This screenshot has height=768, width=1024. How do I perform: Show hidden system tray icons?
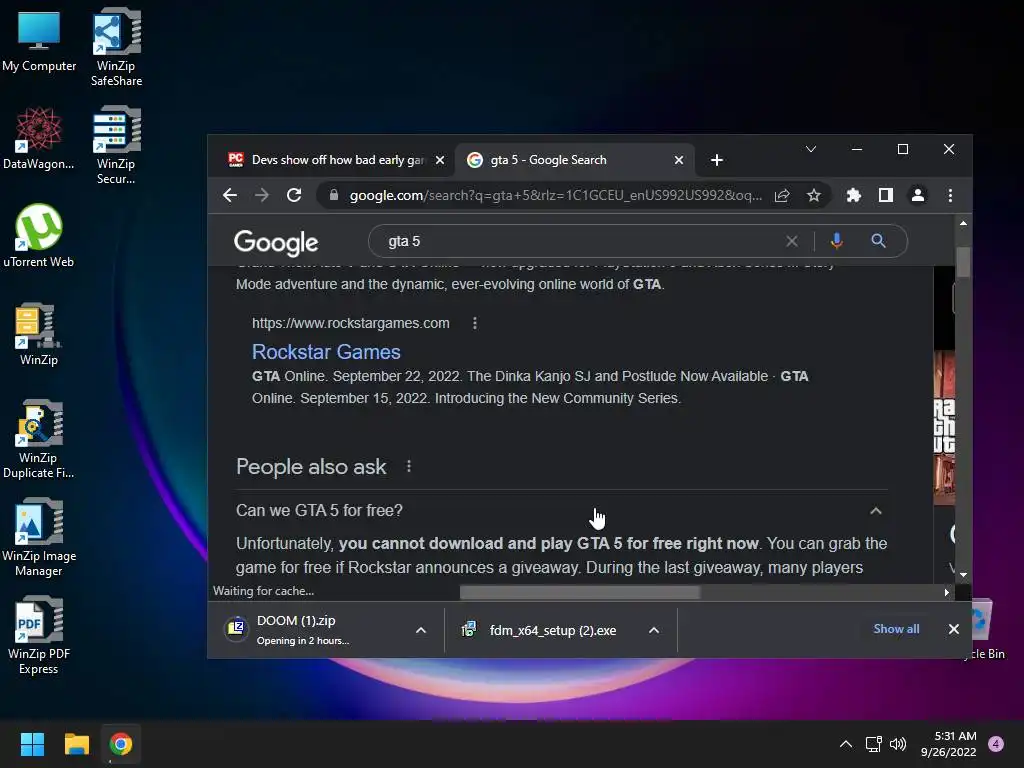[x=846, y=744]
